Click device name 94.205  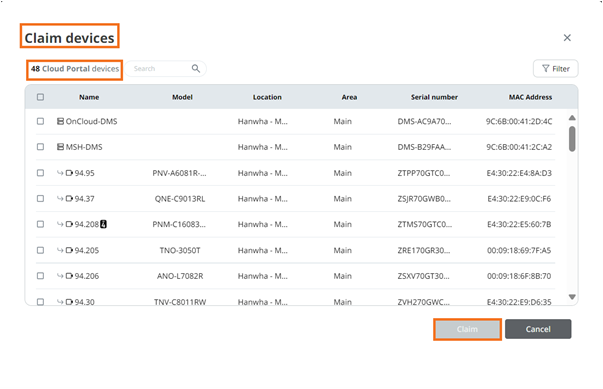tap(87, 250)
